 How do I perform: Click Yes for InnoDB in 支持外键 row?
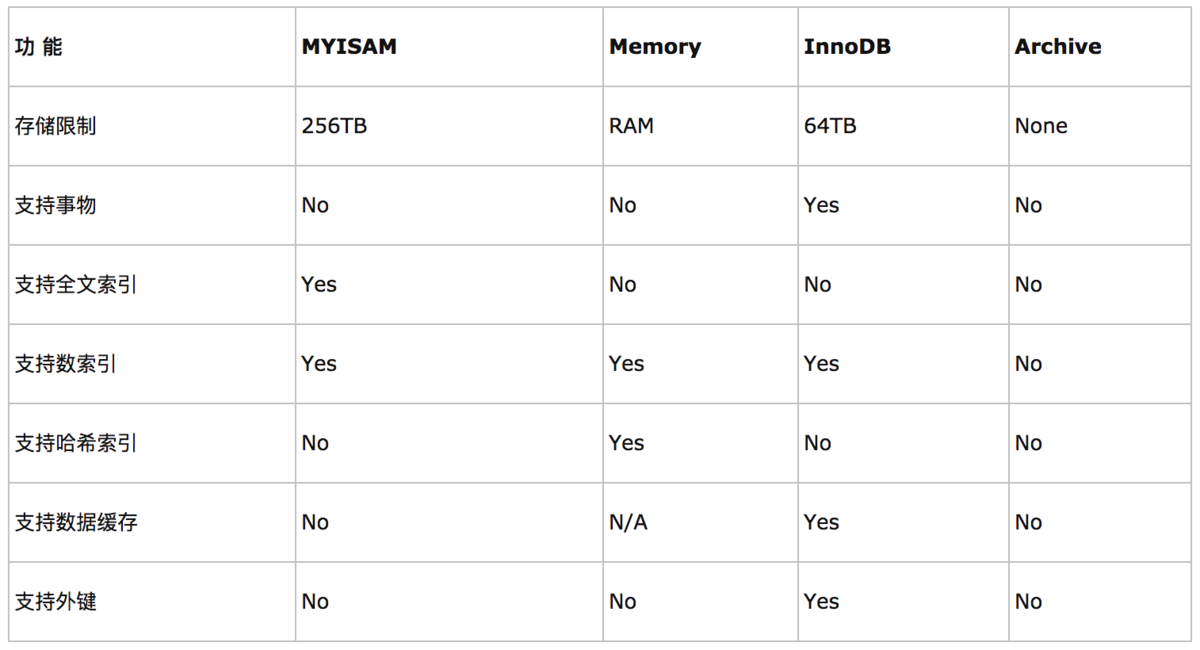821,601
